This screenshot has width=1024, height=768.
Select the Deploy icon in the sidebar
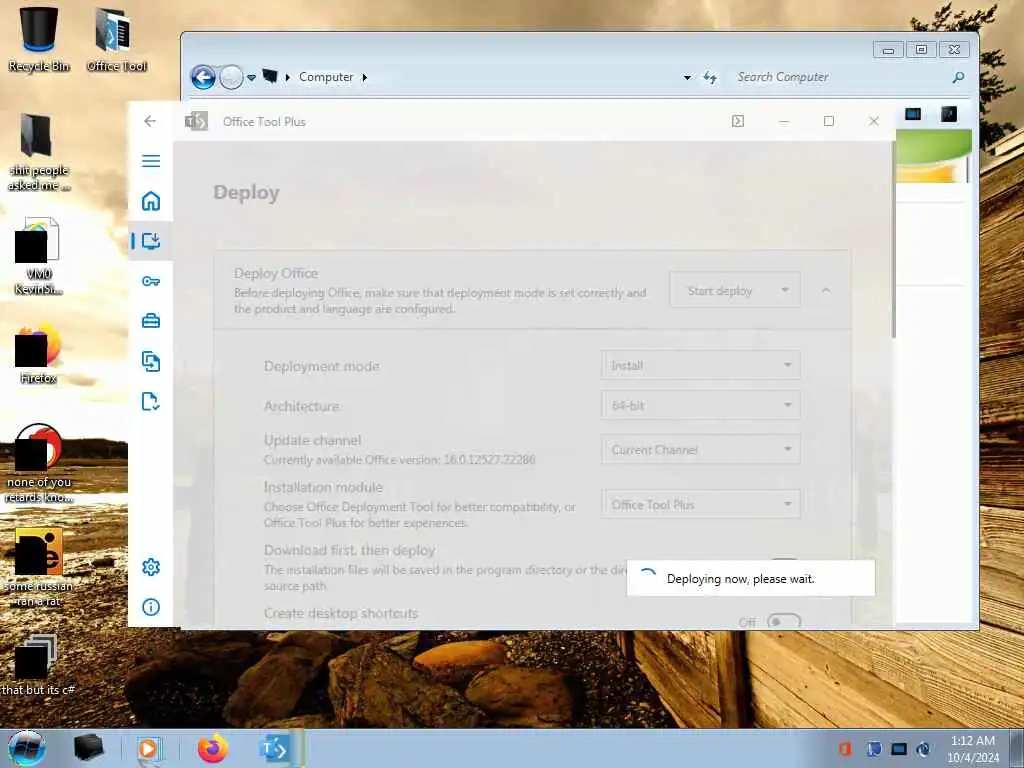tap(151, 241)
